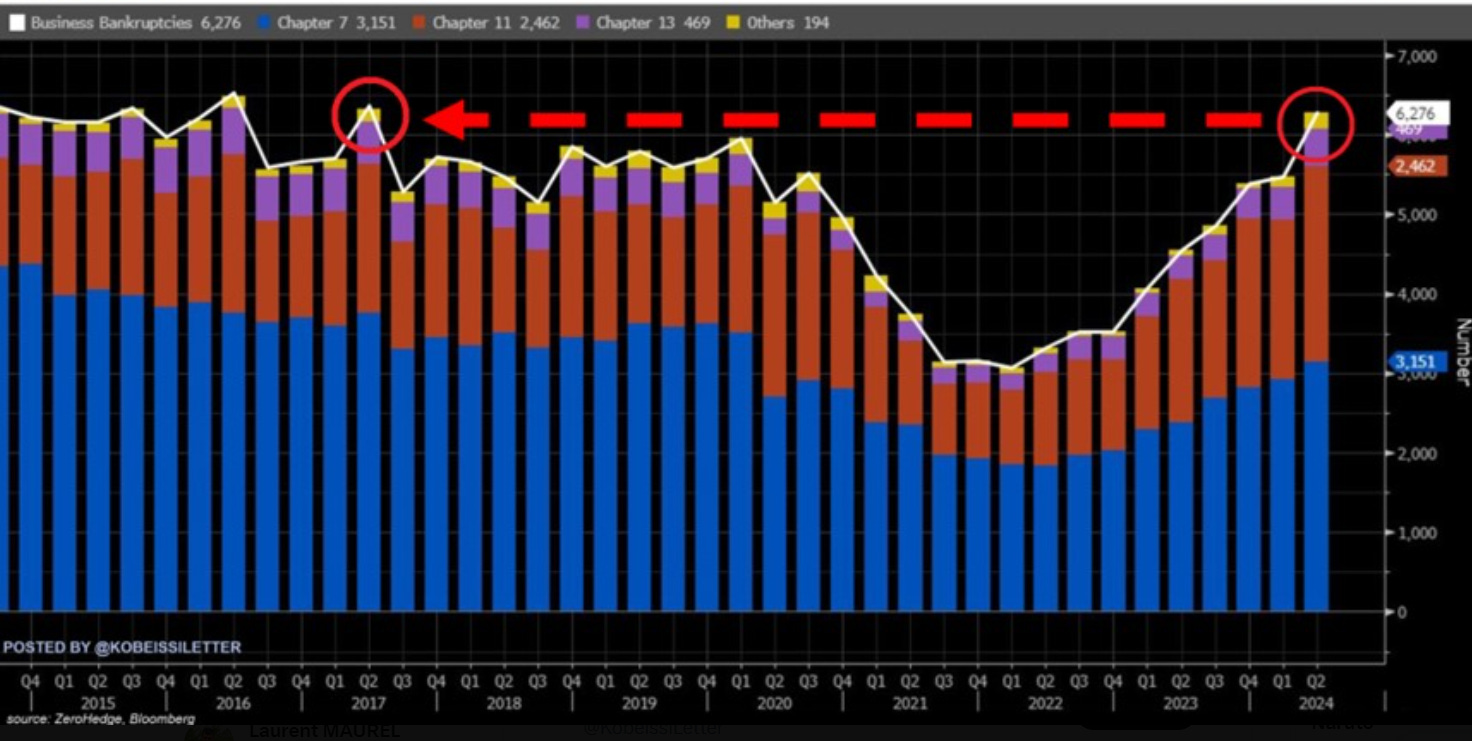The height and width of the screenshot is (741, 1472).
Task: Click the 7,000 y-axis tick label
Action: tap(1417, 56)
